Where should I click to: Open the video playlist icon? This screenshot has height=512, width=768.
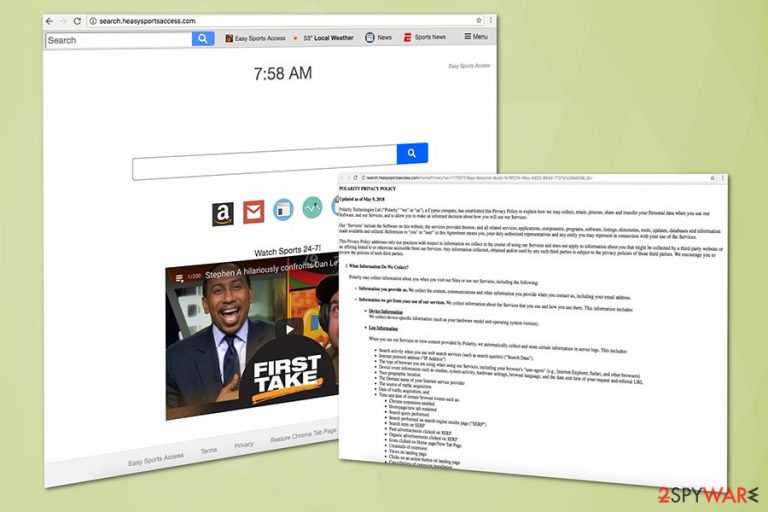[x=180, y=278]
